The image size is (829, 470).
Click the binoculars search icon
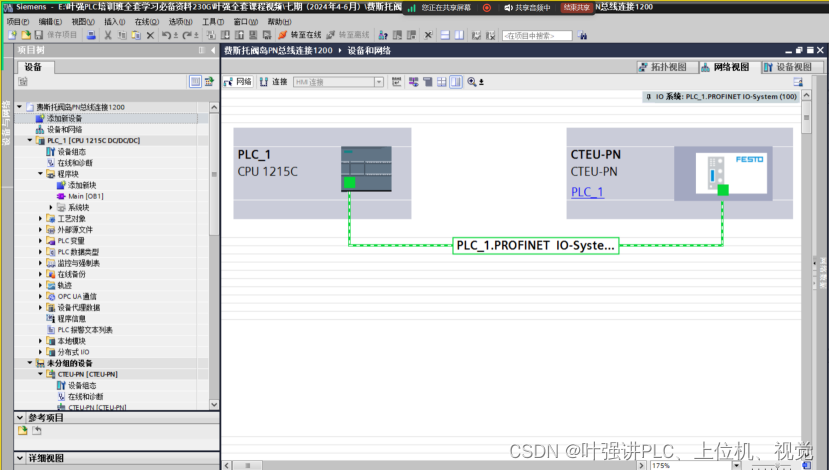coord(582,35)
